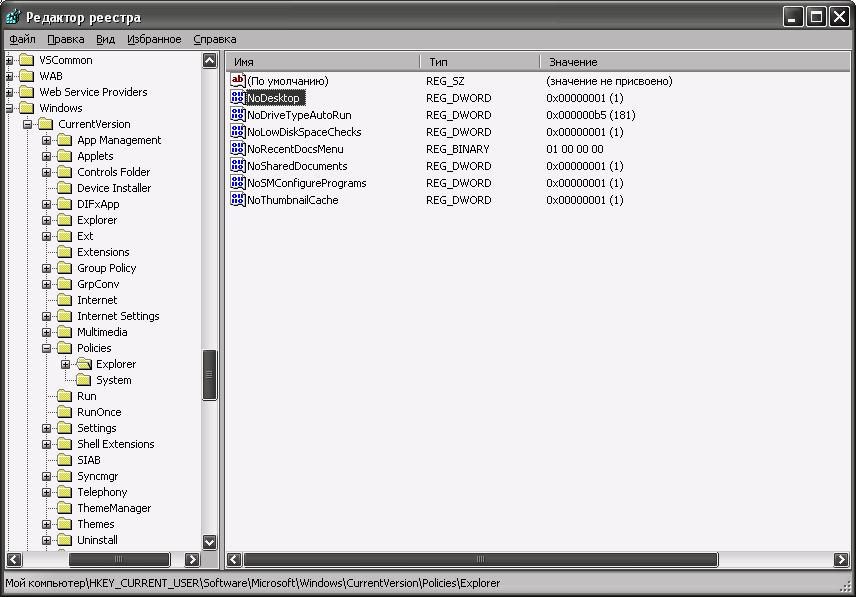This screenshot has width=856, height=597.
Task: Click the NoSharedDocuments value icon
Action: pos(237,165)
